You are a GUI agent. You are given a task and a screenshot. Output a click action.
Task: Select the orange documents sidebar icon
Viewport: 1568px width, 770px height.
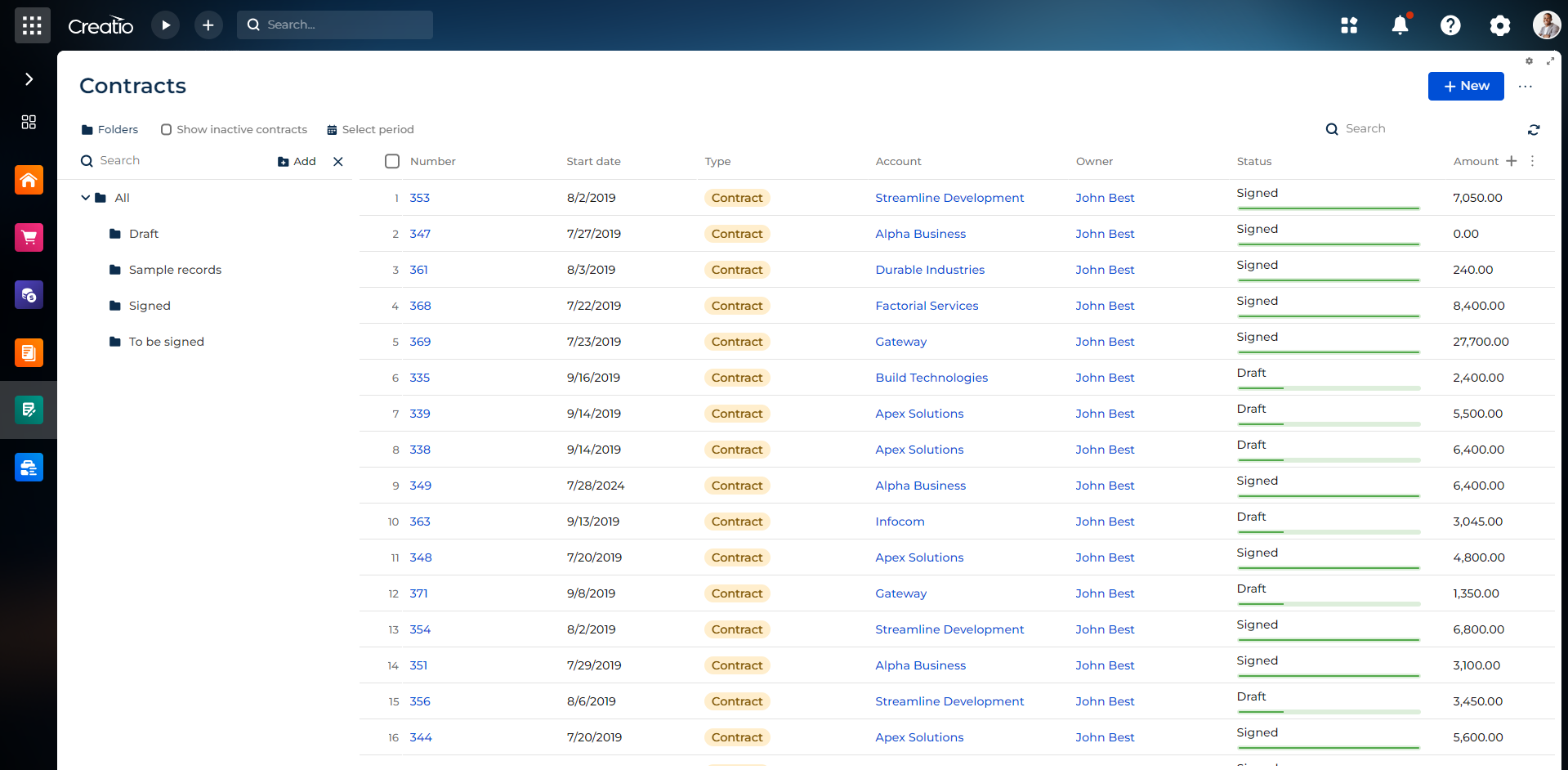[x=29, y=352]
